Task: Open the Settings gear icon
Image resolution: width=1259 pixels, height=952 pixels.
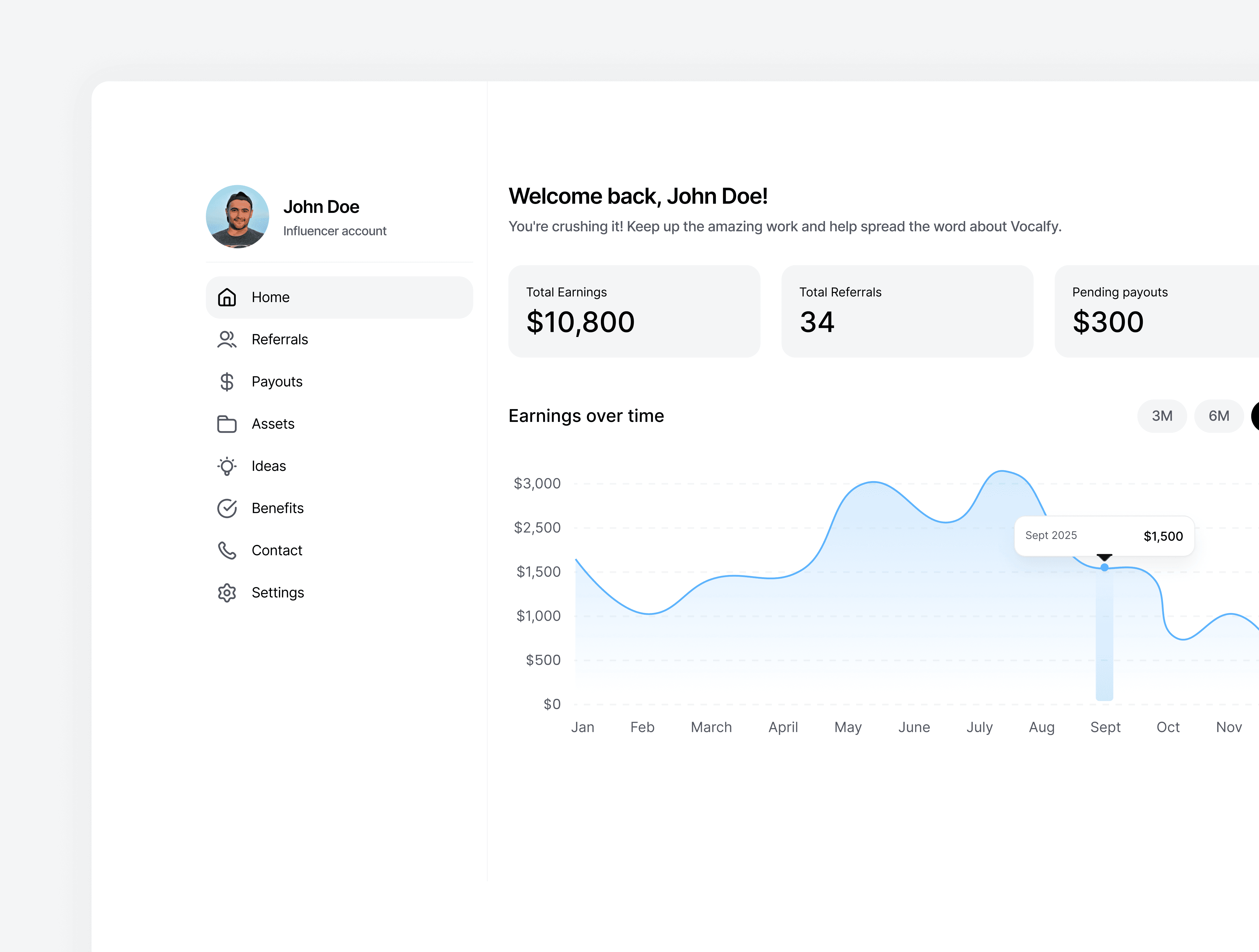Action: [227, 592]
